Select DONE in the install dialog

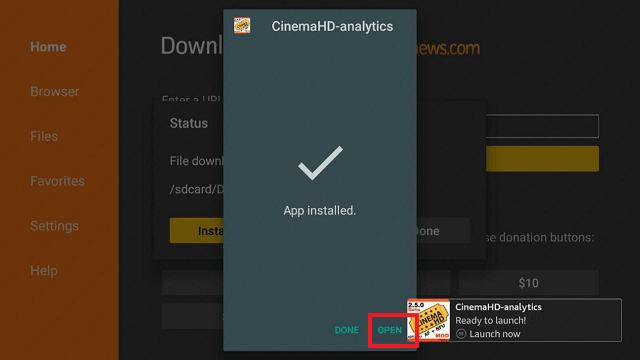pyautogui.click(x=347, y=330)
